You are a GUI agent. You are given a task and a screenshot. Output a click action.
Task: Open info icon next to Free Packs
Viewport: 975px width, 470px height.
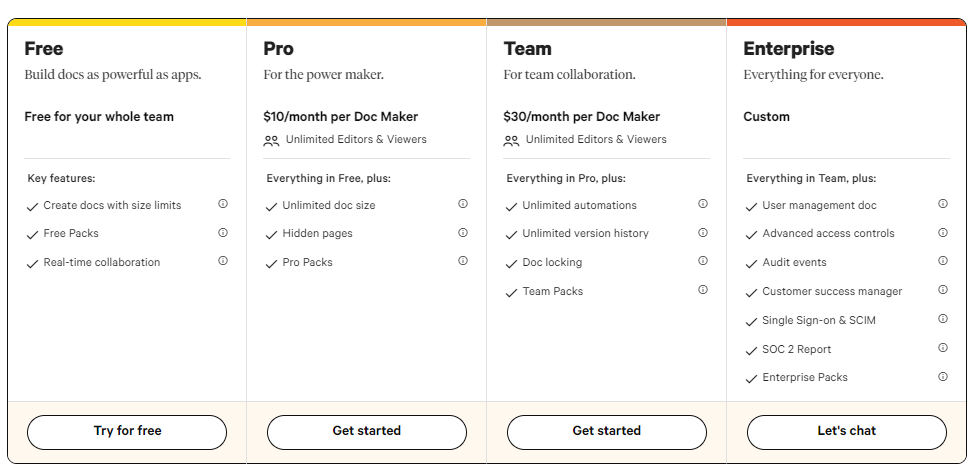(223, 233)
